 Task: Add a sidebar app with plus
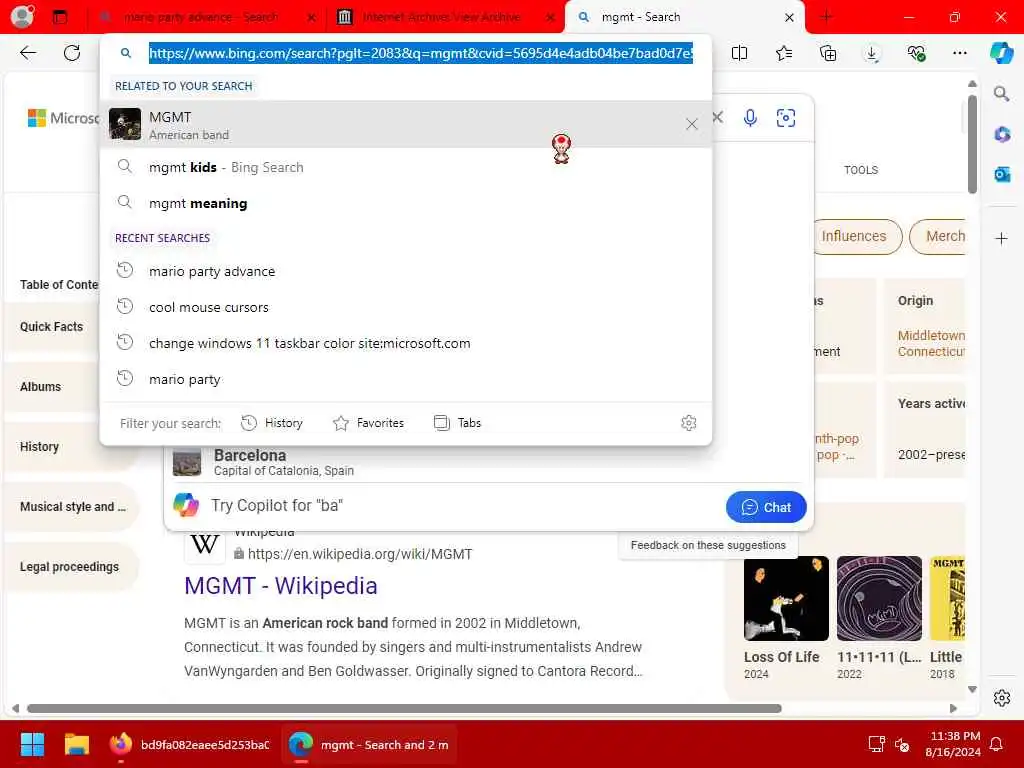(1002, 238)
